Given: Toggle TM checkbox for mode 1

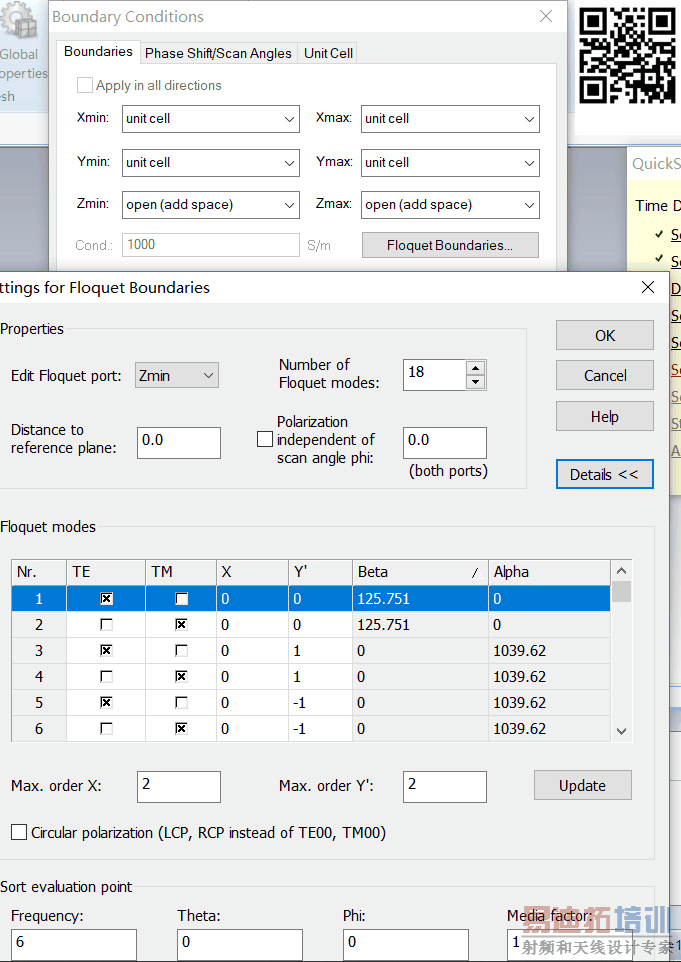Looking at the screenshot, I should [181, 598].
